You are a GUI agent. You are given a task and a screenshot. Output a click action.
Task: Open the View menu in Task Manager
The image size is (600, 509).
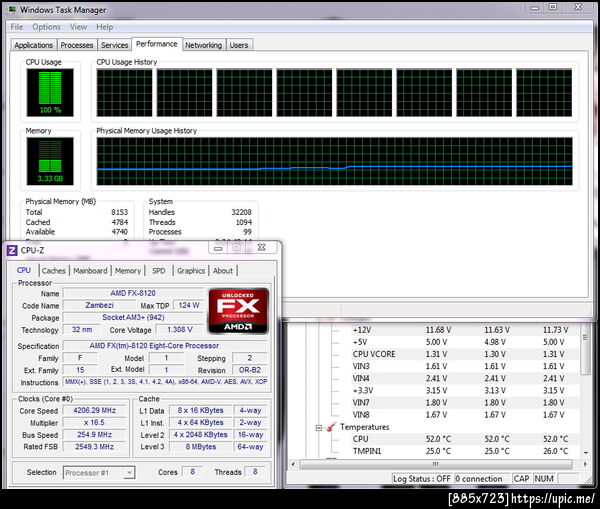[x=78, y=27]
